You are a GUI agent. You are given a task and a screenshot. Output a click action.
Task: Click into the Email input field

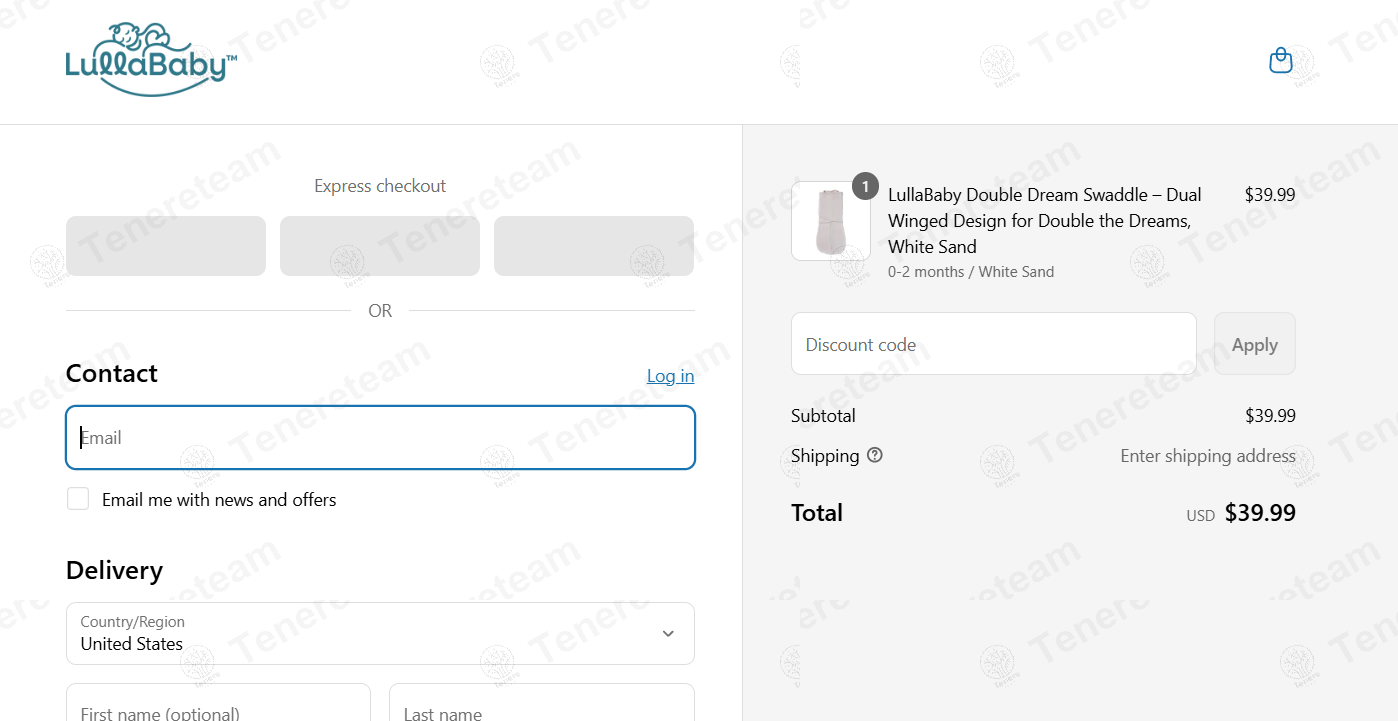pos(380,437)
